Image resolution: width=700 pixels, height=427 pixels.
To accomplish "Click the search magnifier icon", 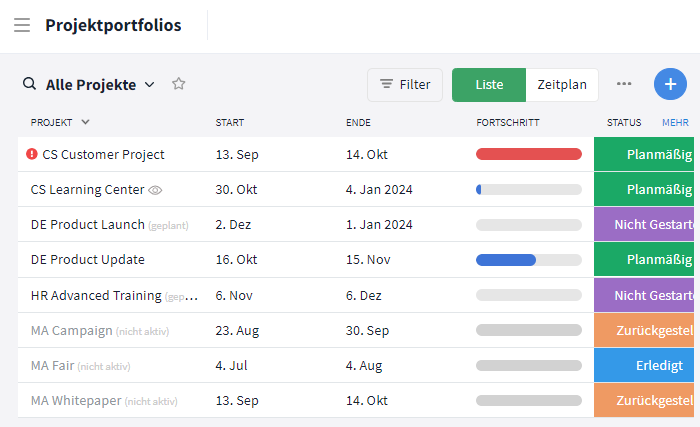I will [x=30, y=84].
